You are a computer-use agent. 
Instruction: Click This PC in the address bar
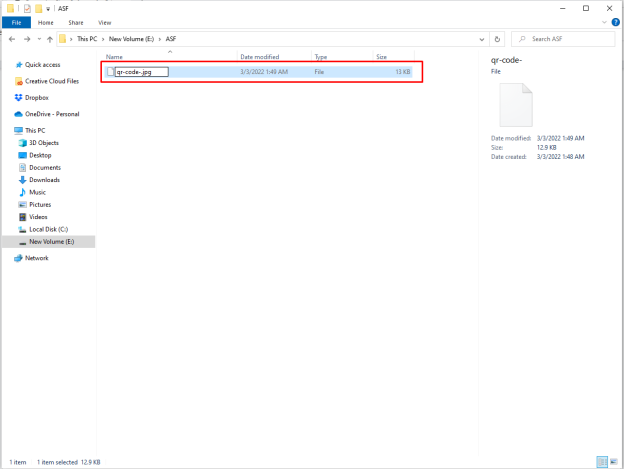pyautogui.click(x=87, y=39)
